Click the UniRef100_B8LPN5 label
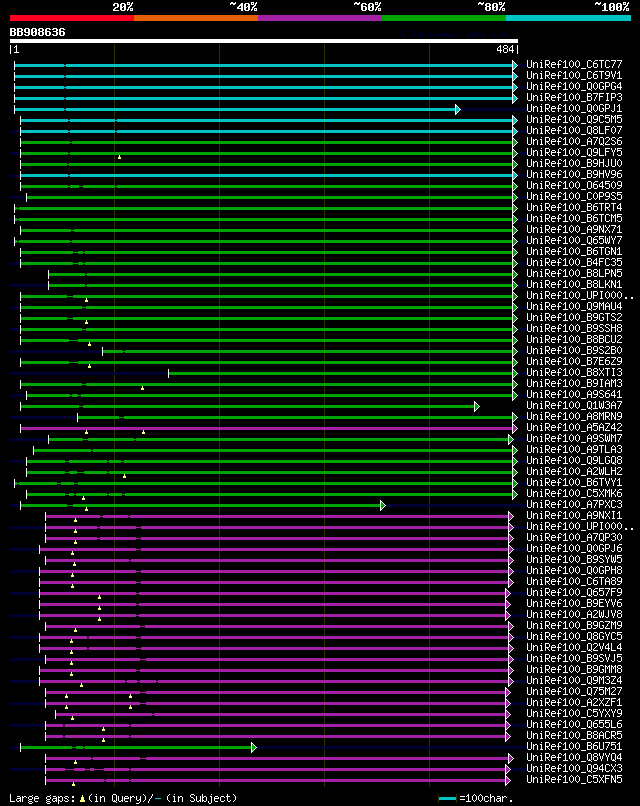Image resolution: width=640 pixels, height=806 pixels. (574, 273)
